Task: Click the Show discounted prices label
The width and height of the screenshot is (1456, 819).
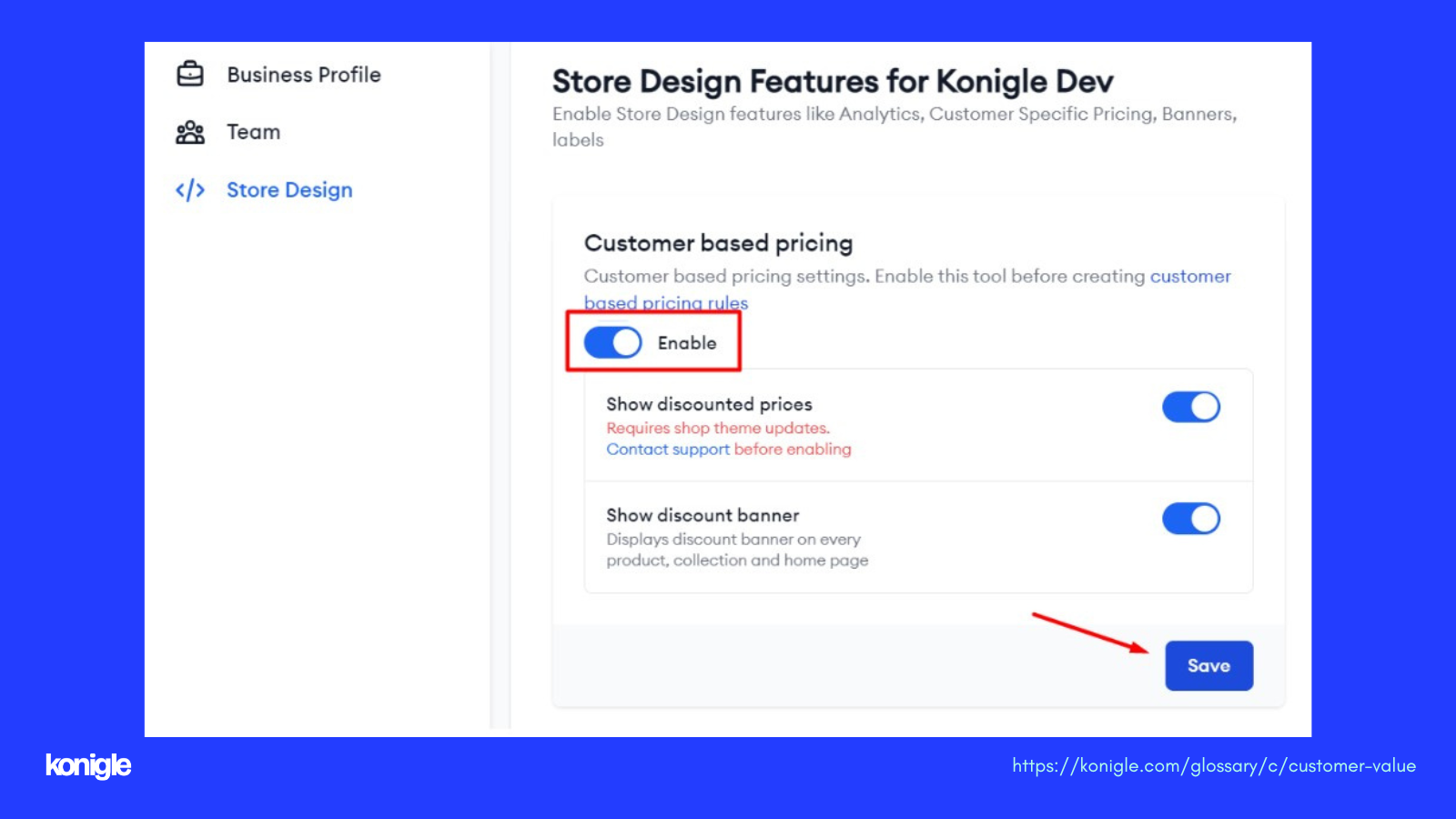Action: point(709,404)
